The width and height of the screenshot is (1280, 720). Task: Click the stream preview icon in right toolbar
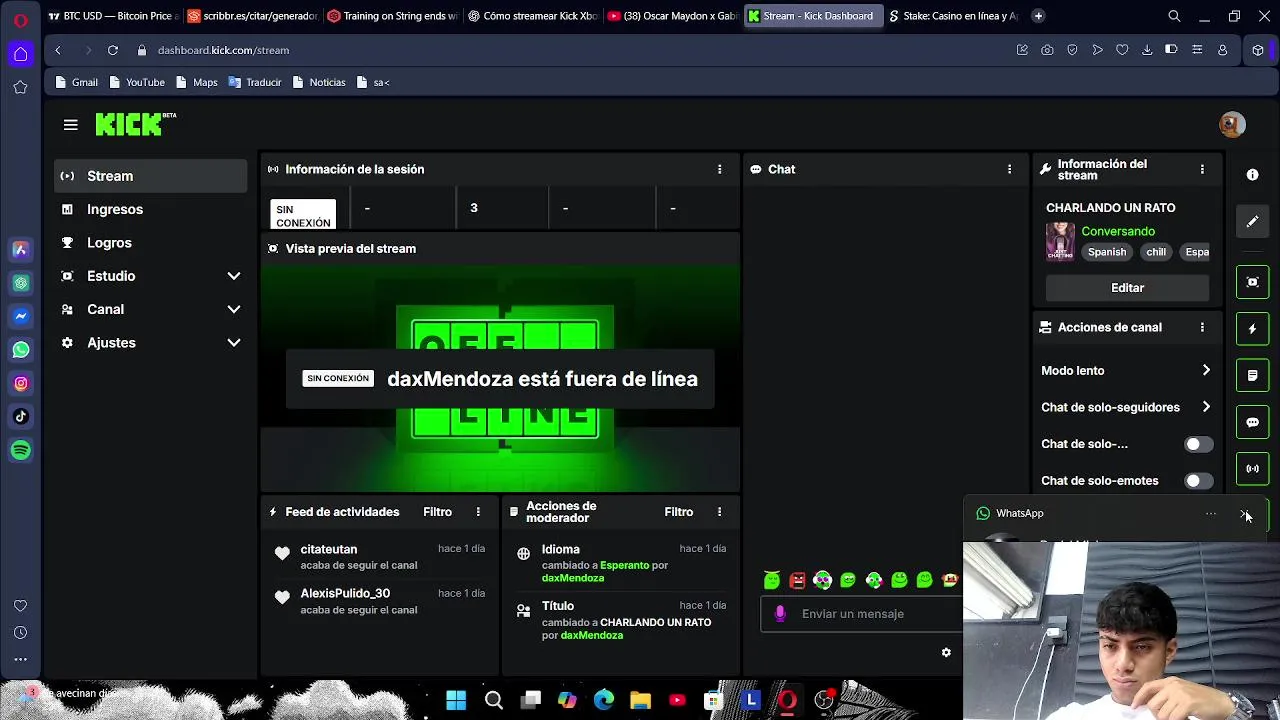(x=1252, y=282)
